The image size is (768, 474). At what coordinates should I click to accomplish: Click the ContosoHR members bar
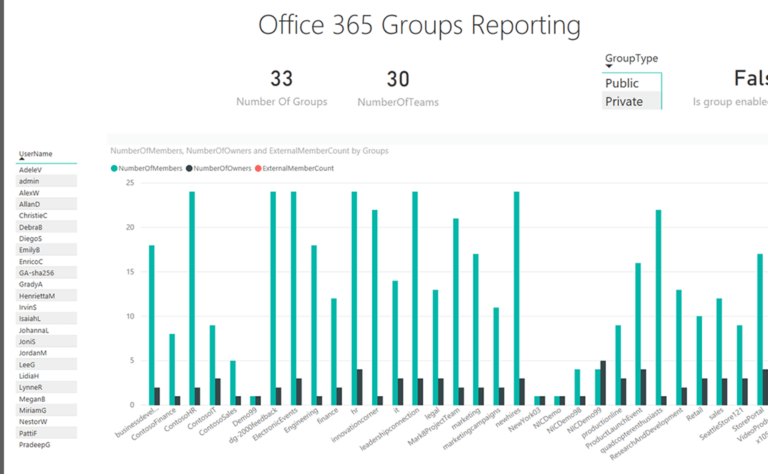(192, 298)
